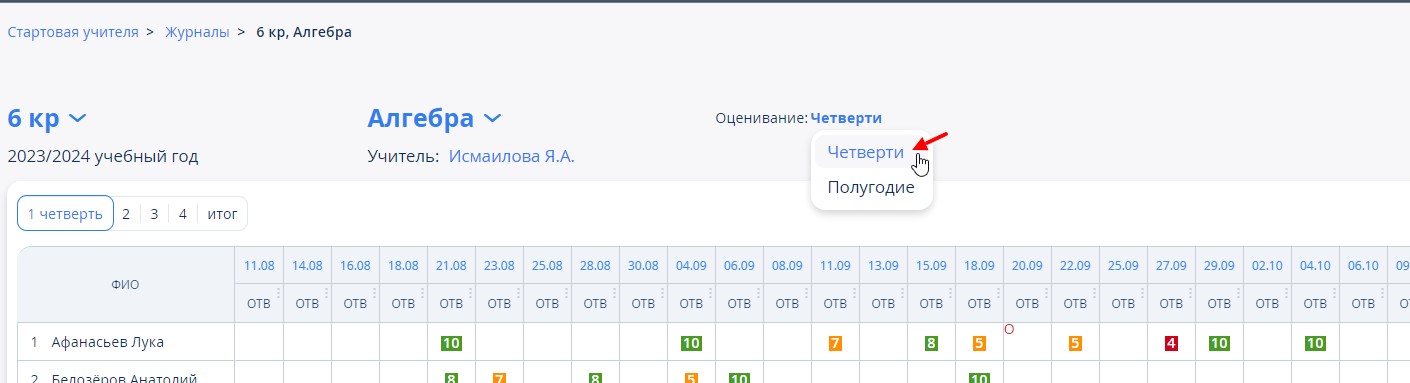This screenshot has width=1410, height=383.
Task: Open the column menu dots for 04.09
Action: [x=711, y=292]
